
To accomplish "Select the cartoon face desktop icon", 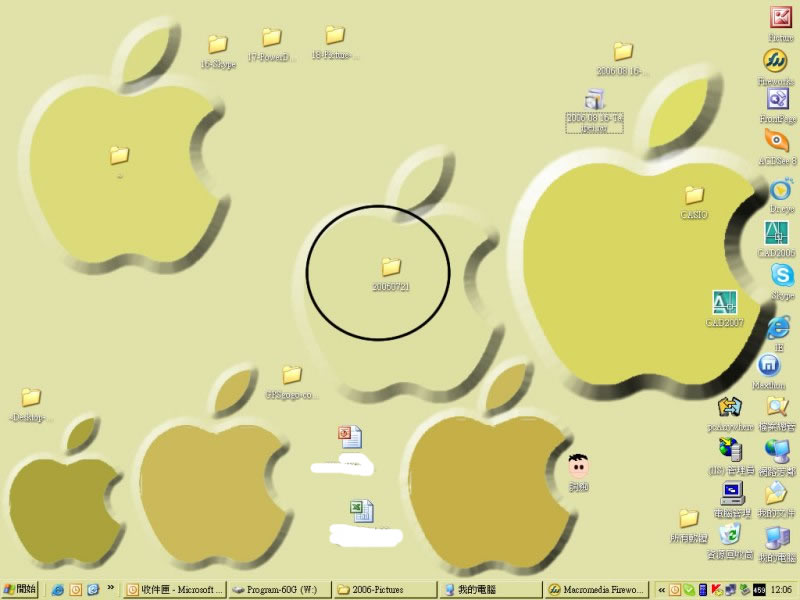I will (579, 465).
